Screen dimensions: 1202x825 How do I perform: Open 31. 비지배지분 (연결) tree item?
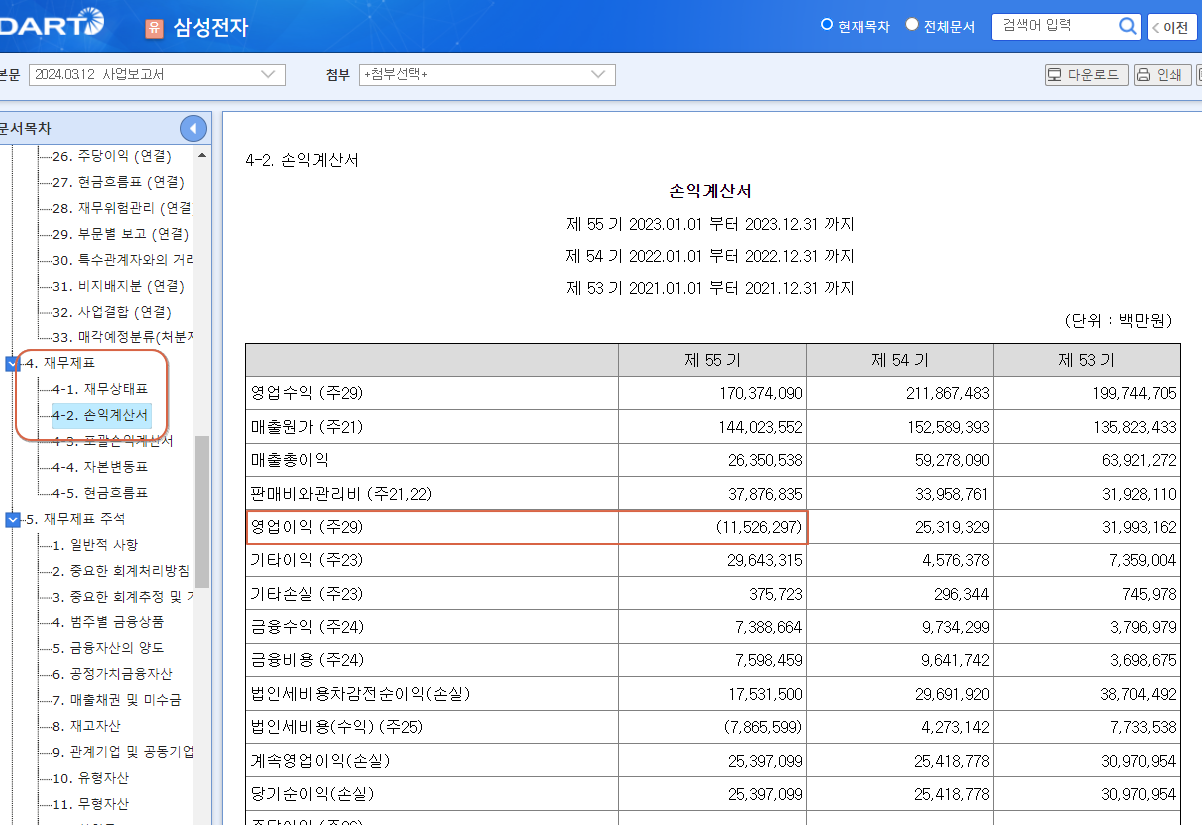click(x=118, y=286)
